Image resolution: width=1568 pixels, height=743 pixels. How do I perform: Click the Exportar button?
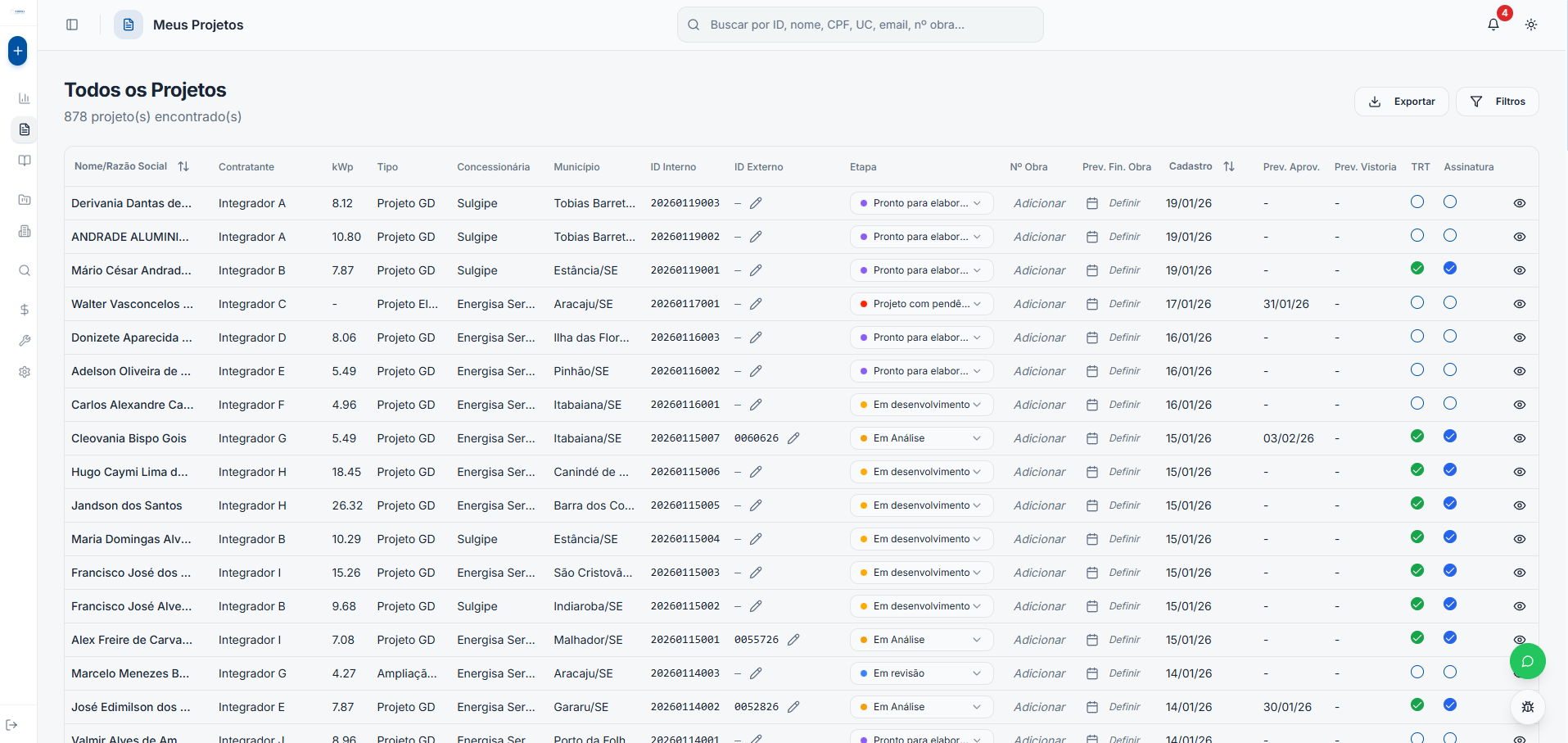coord(1401,102)
